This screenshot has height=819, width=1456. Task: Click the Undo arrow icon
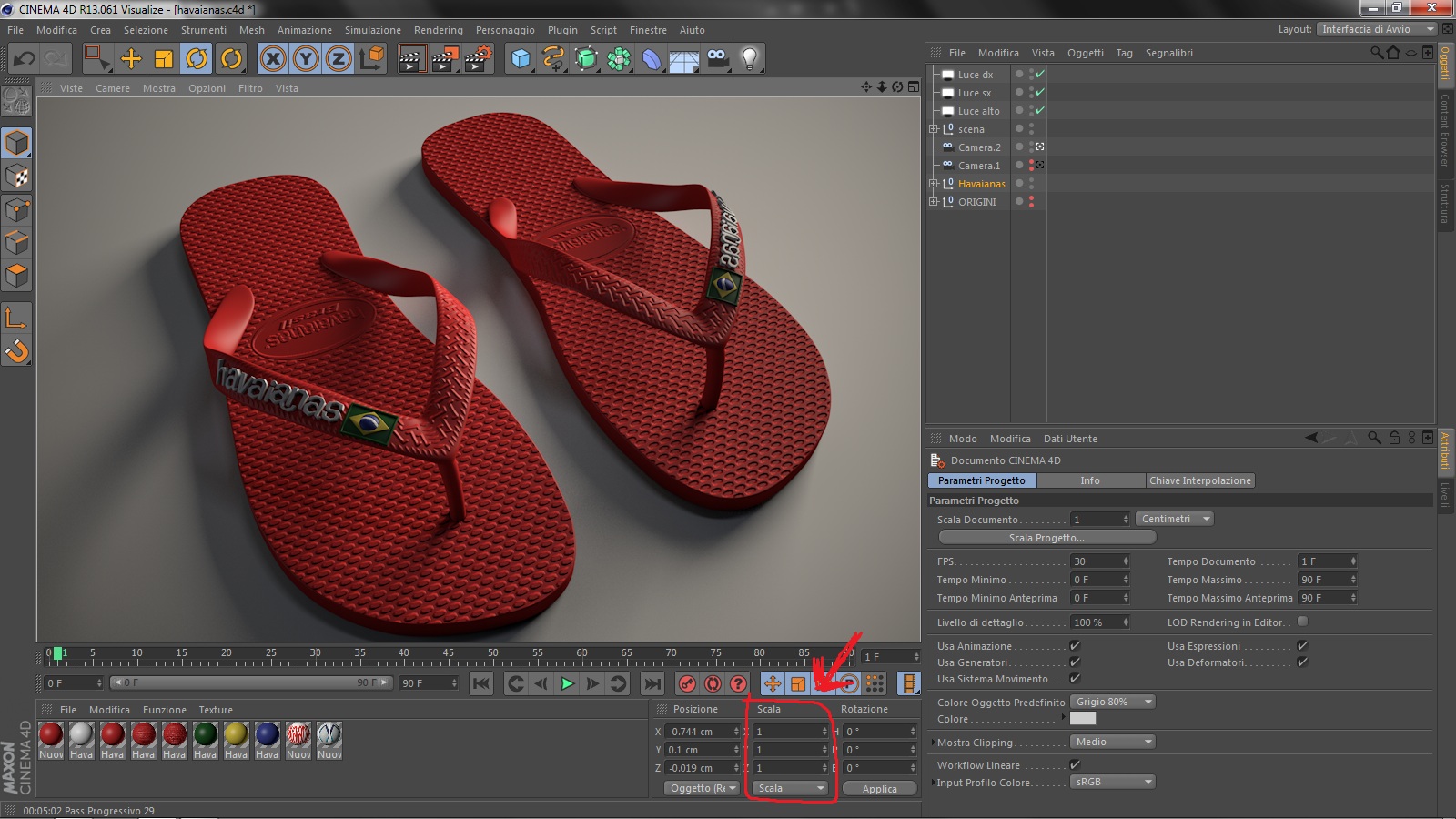[x=25, y=59]
